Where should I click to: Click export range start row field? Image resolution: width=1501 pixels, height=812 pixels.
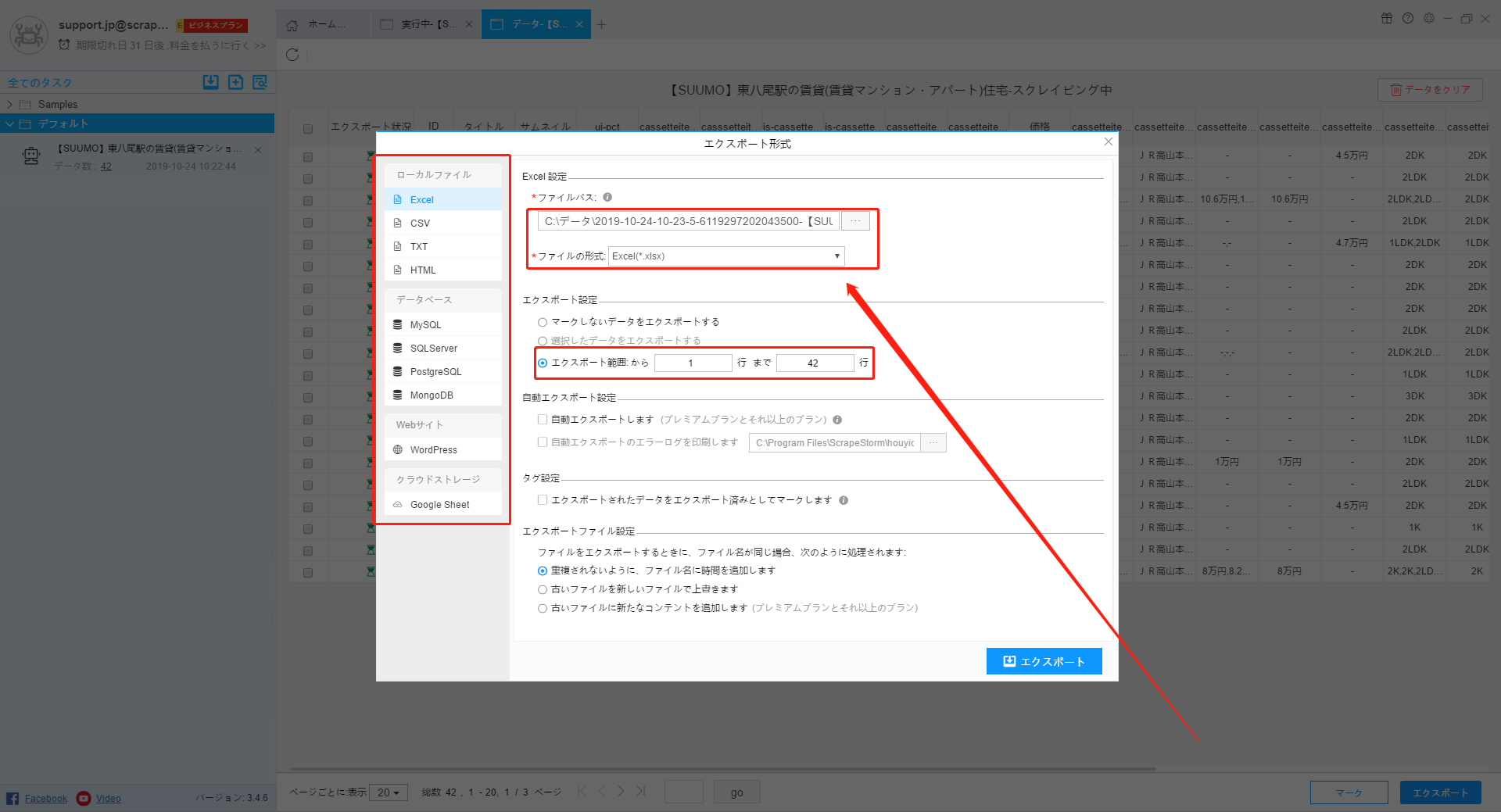[693, 363]
